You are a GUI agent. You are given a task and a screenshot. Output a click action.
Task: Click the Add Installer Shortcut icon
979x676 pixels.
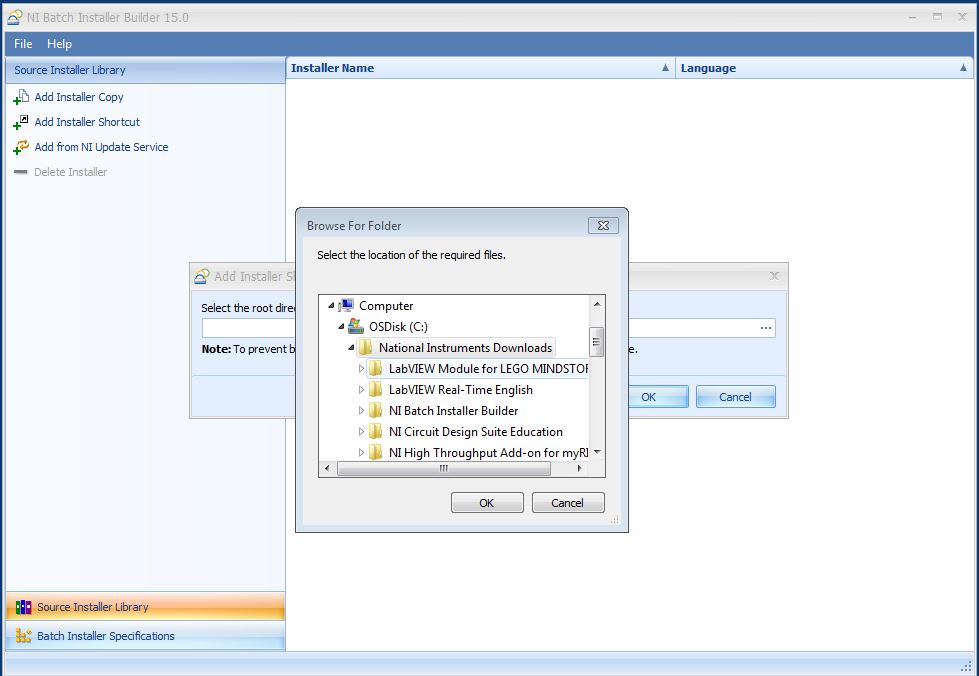21,122
